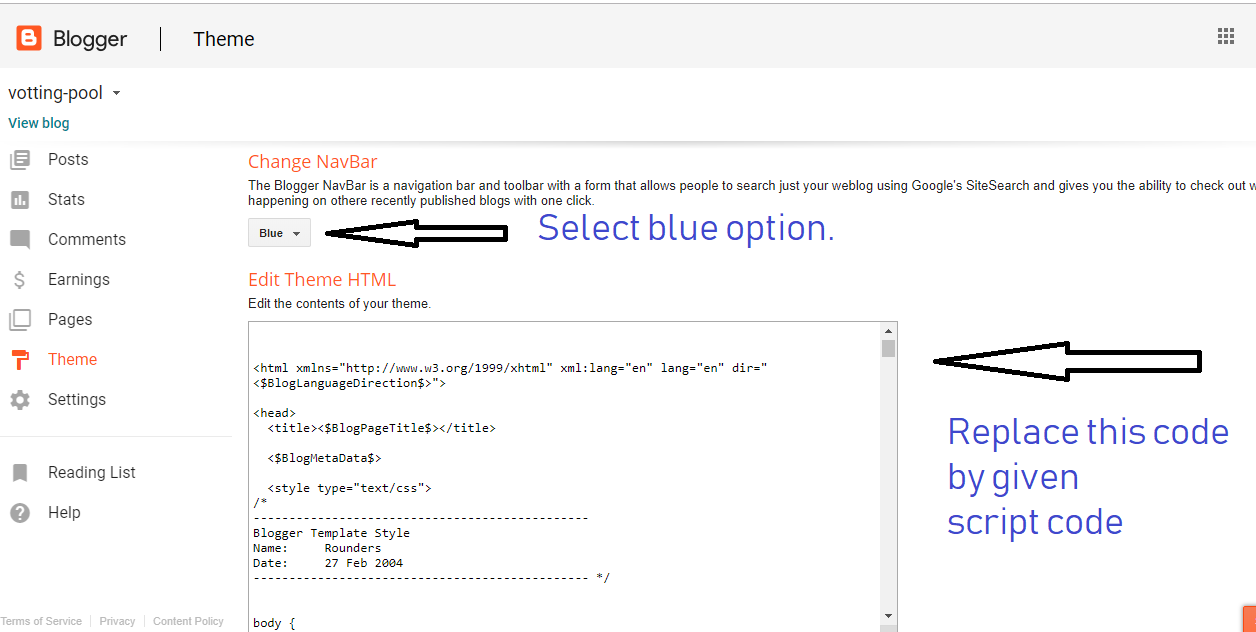
Task: Follow the View blog link
Action: click(x=39, y=123)
